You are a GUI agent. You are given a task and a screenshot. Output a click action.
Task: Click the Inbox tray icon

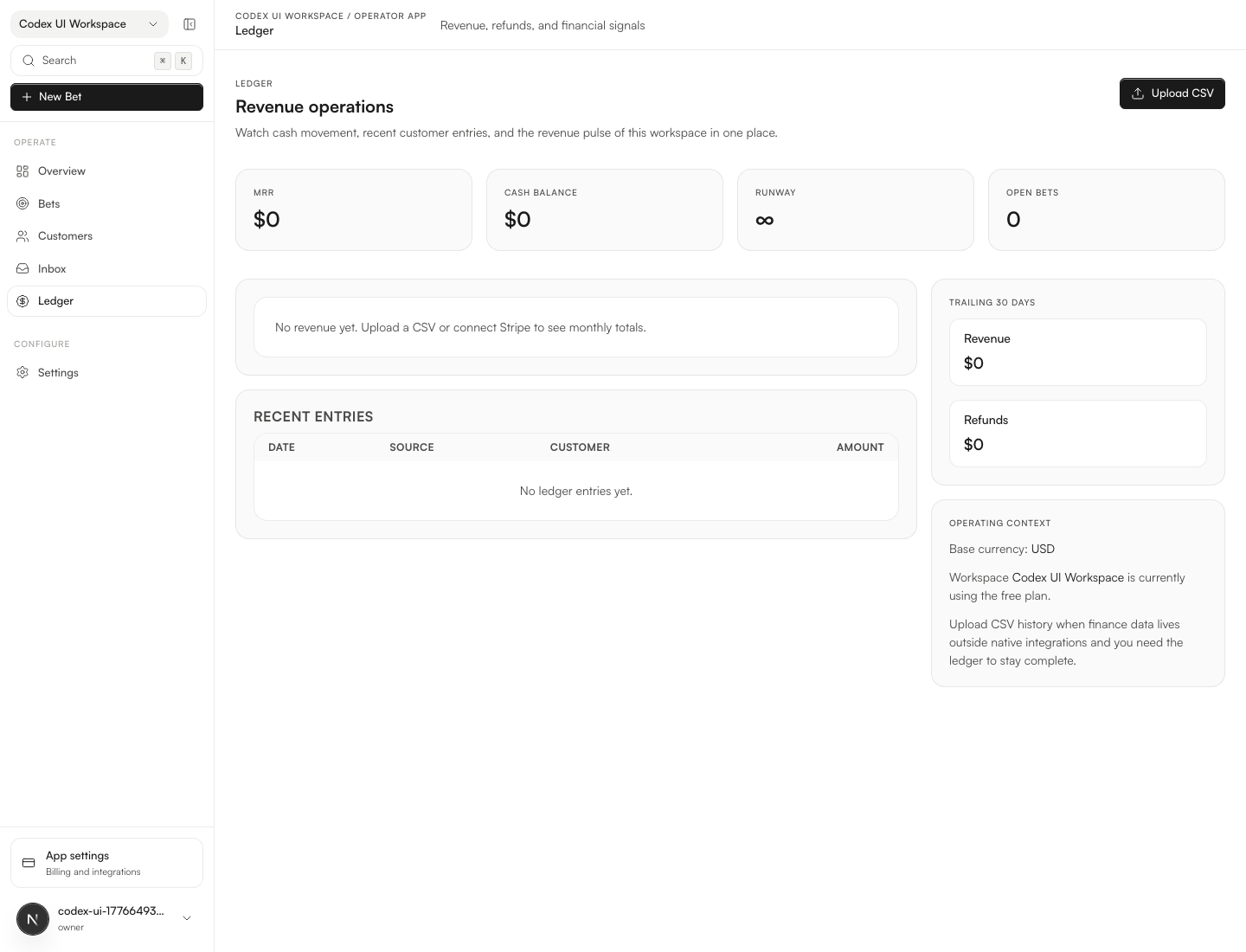[22, 269]
